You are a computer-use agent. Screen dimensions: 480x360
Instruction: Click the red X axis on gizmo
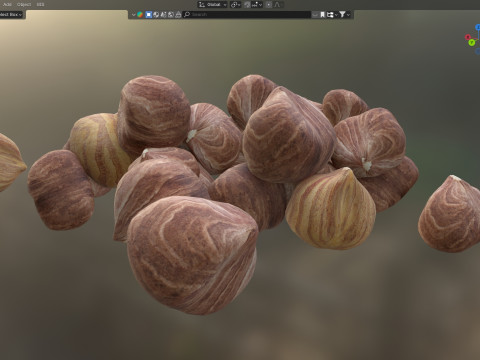tap(468, 37)
